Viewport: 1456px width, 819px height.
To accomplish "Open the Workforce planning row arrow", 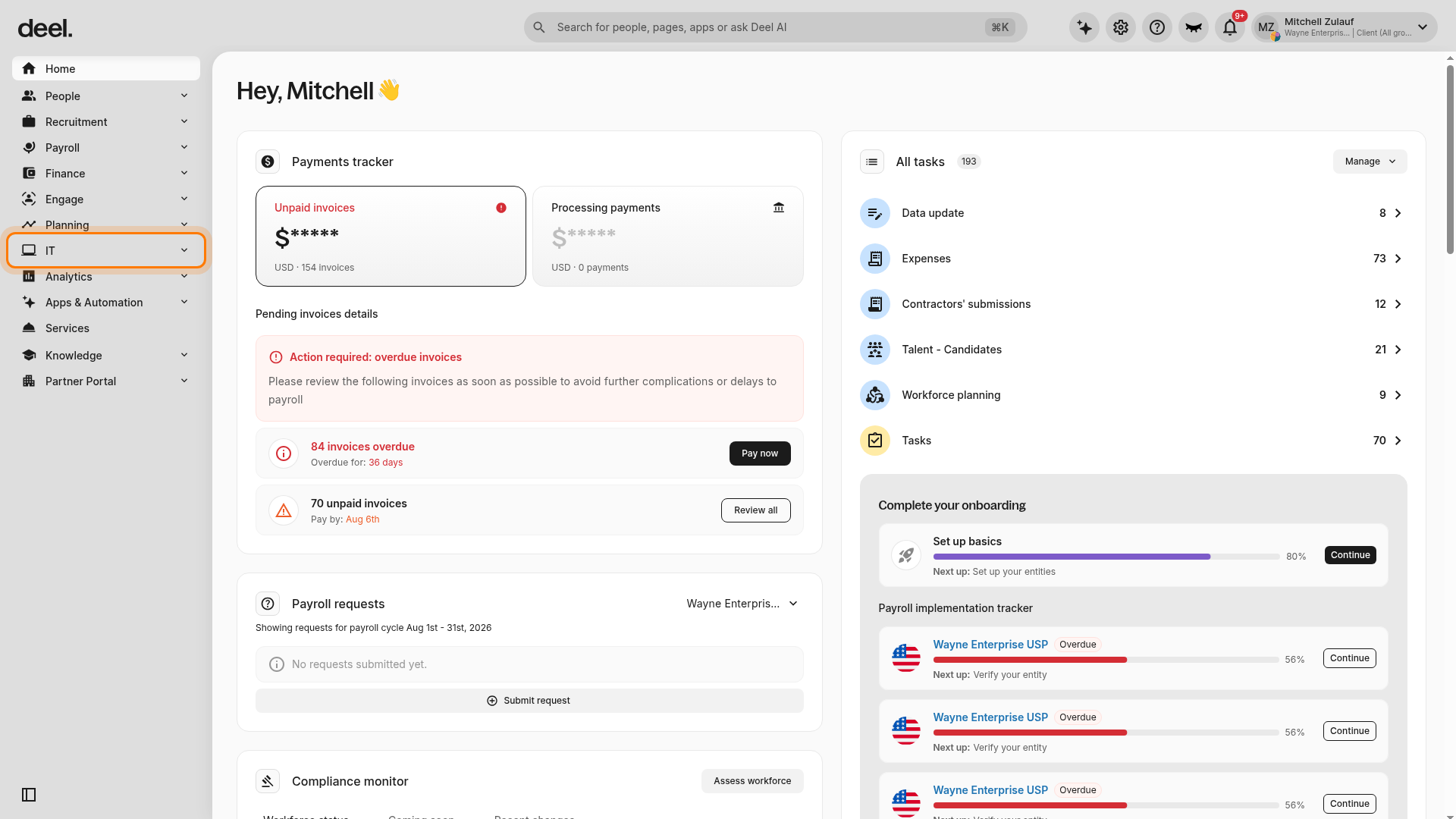I will click(x=1398, y=395).
